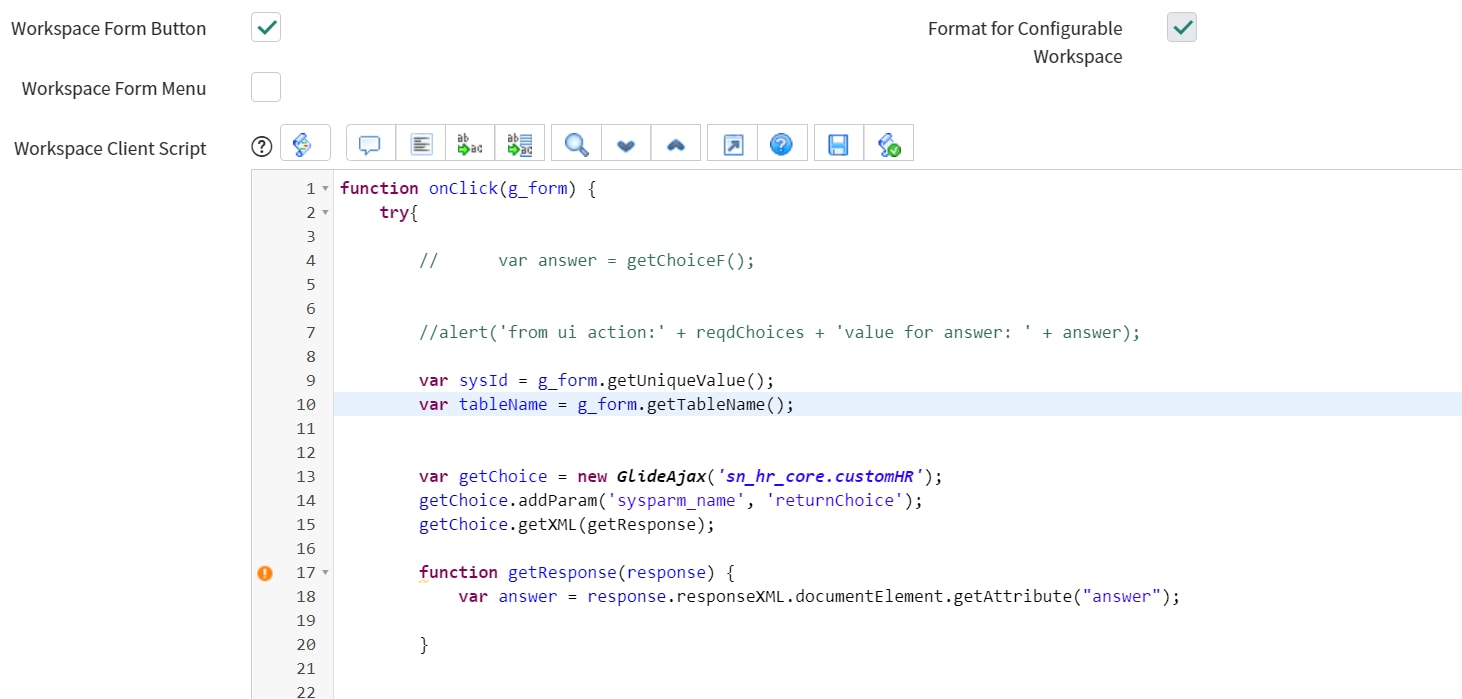This screenshot has height=699, width=1462.
Task: Disable Format for Configurable Workspace
Action: click(x=1181, y=27)
